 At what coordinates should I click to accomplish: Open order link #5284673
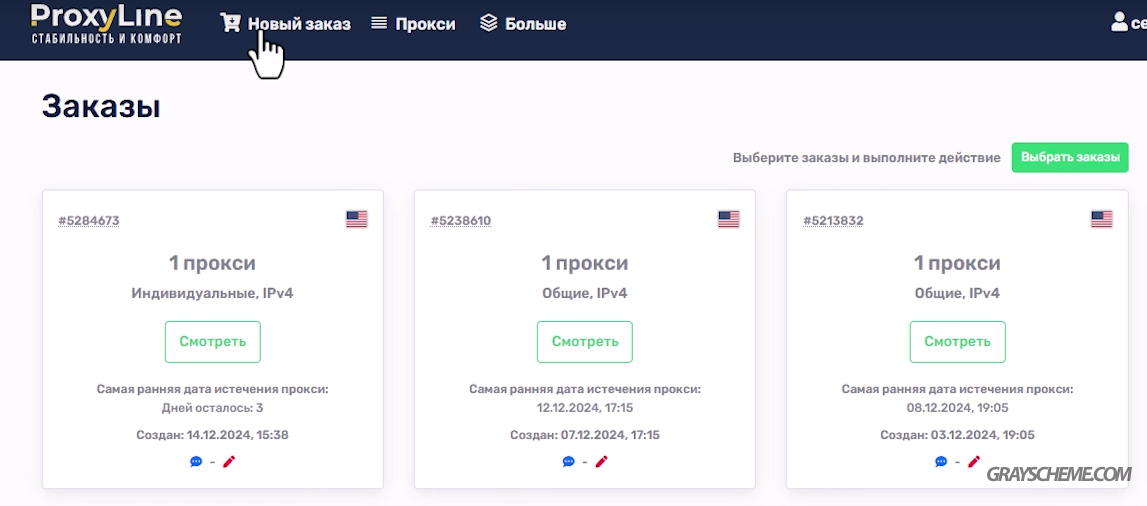[x=89, y=220]
